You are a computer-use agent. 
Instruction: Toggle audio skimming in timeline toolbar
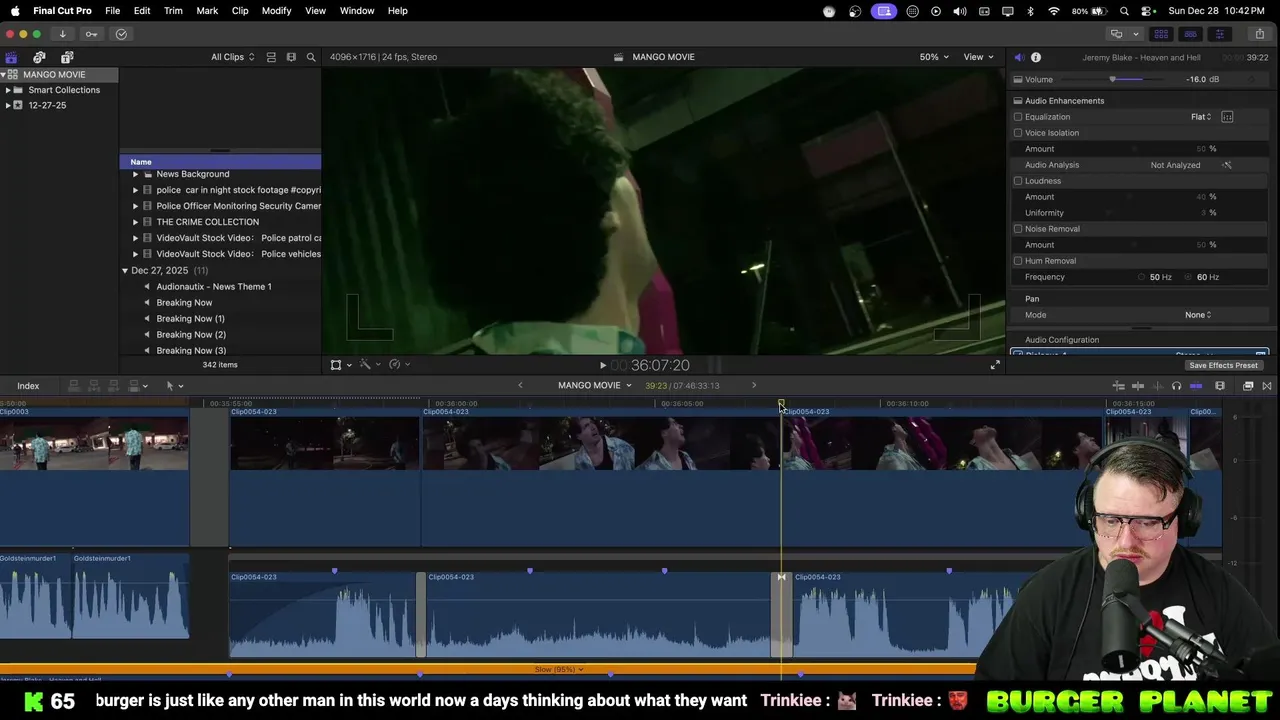(1157, 386)
